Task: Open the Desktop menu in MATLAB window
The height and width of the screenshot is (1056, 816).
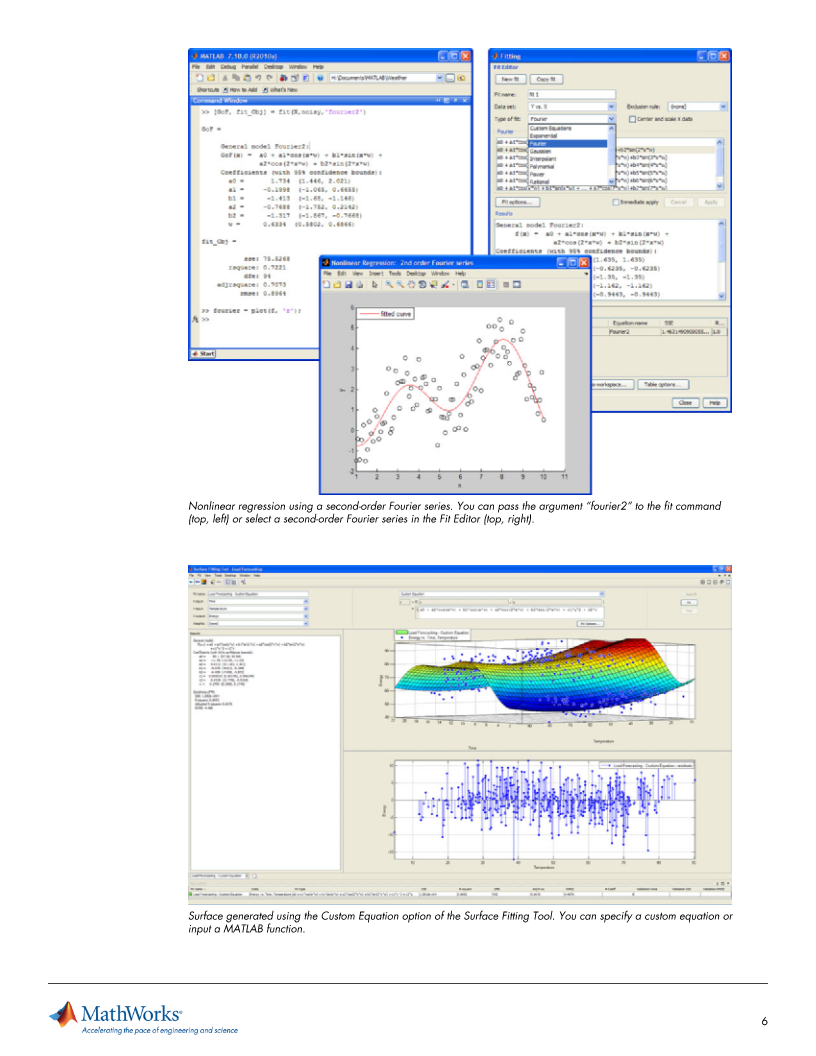Action: (273, 67)
